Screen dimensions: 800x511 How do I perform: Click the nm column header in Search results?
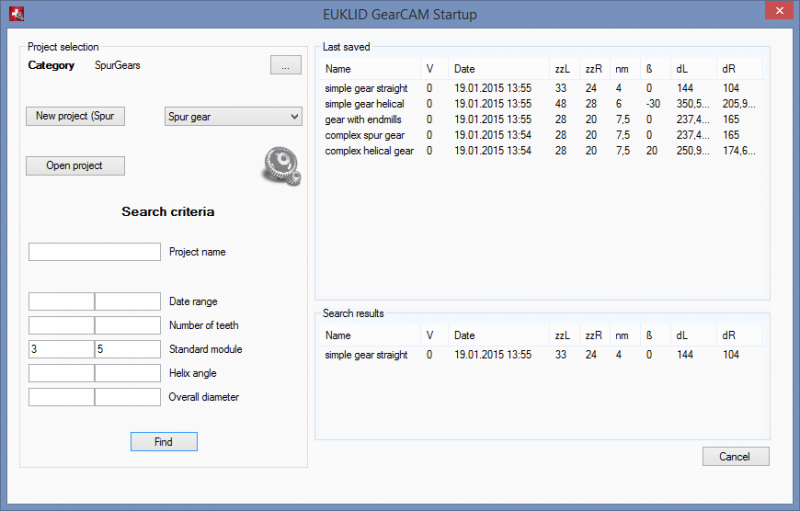tap(624, 336)
